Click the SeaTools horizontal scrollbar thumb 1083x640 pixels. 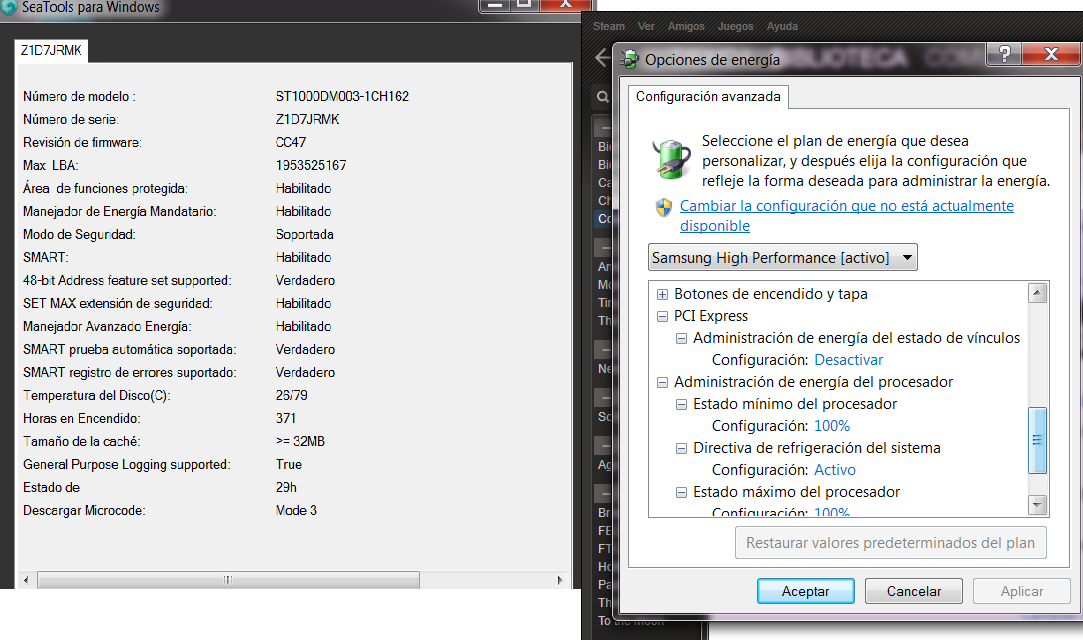(x=228, y=580)
